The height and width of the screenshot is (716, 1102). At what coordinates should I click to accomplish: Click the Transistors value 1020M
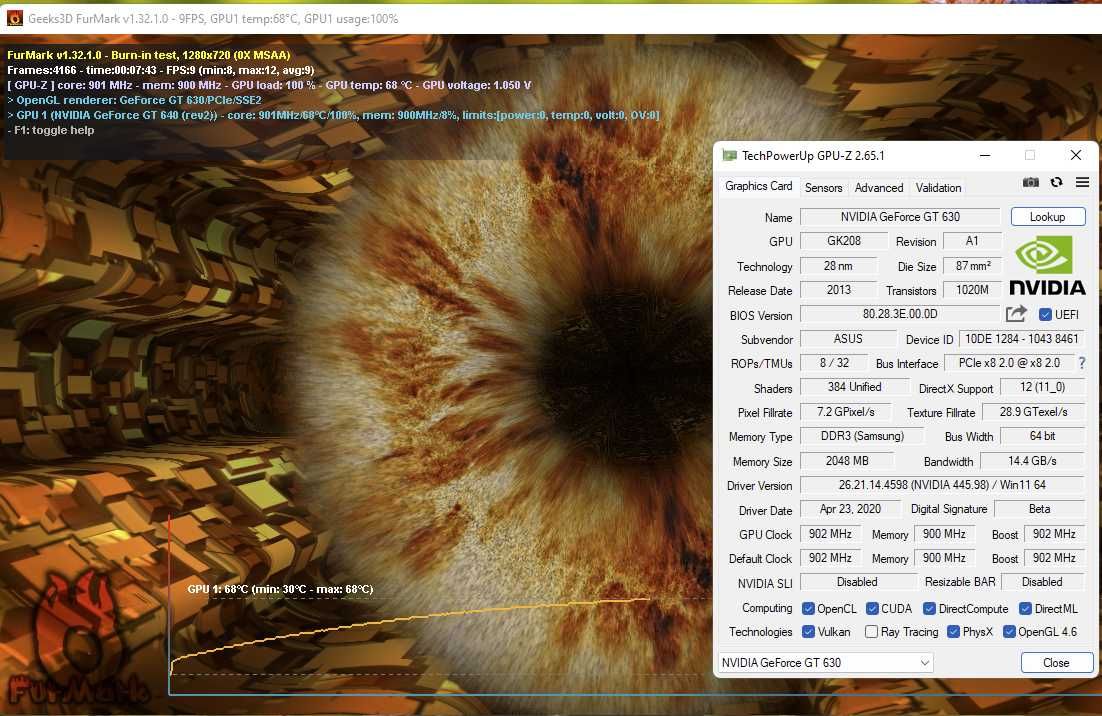(972, 290)
